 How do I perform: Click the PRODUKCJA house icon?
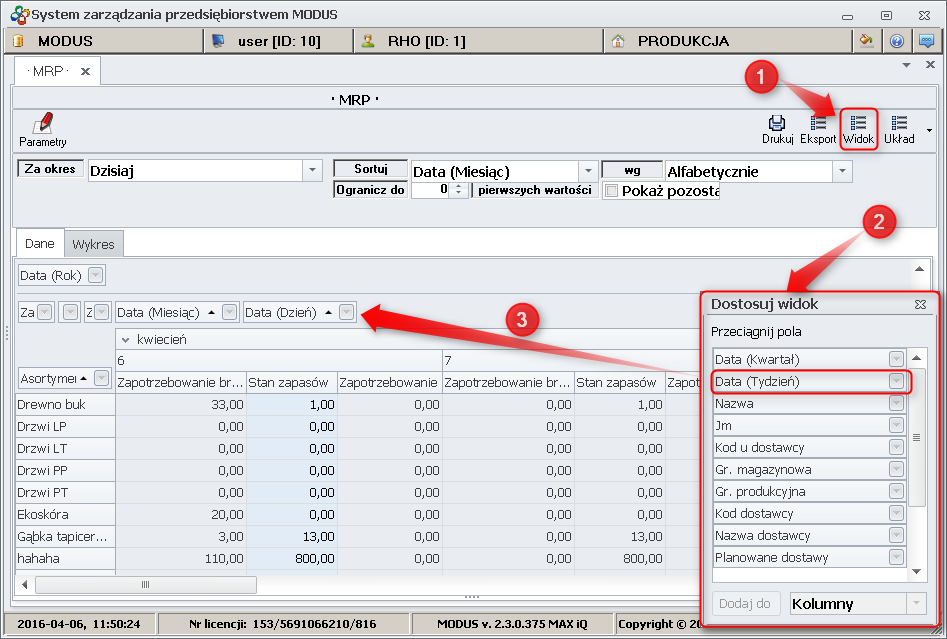618,41
